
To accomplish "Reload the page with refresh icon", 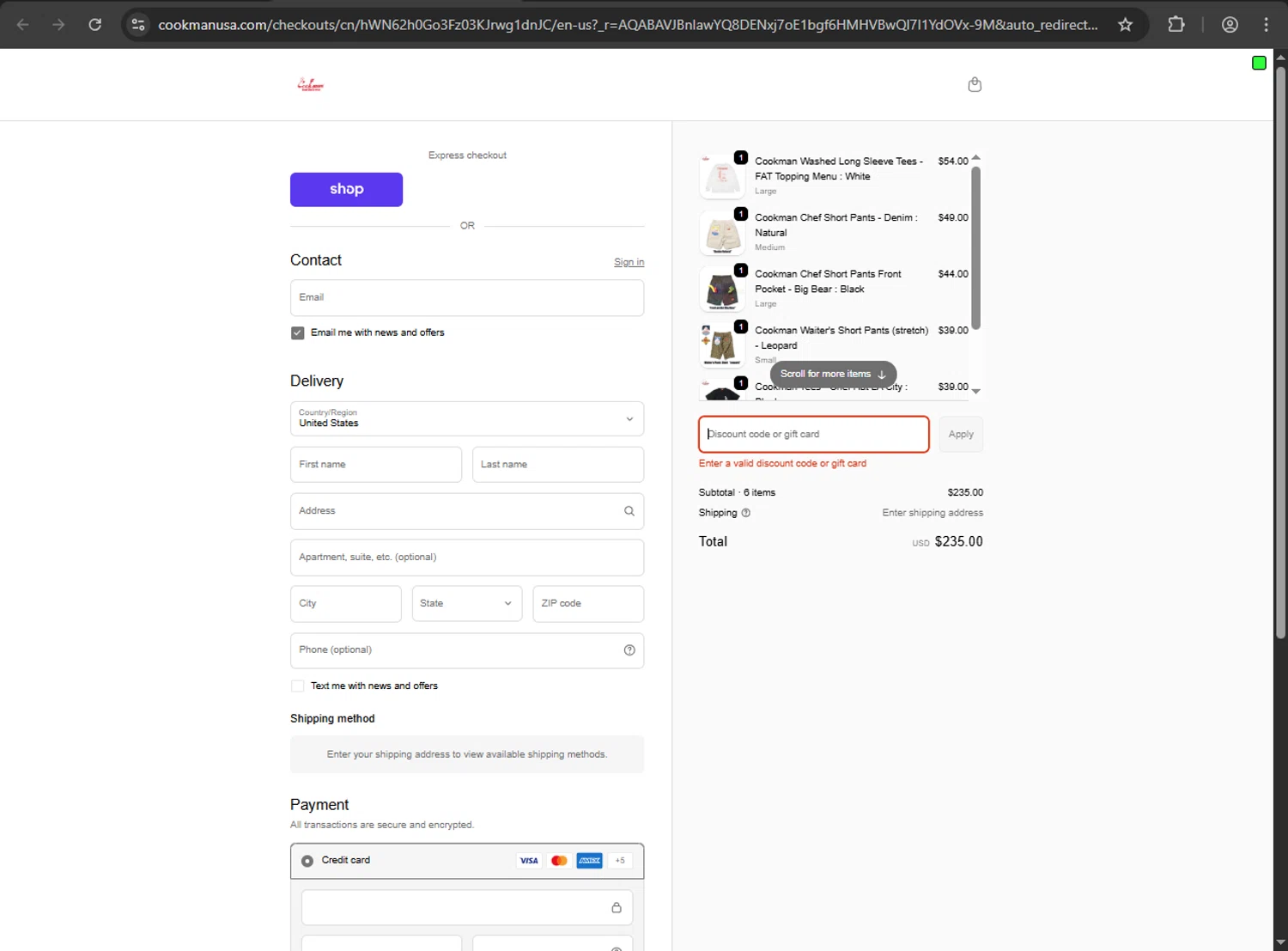I will [x=95, y=24].
